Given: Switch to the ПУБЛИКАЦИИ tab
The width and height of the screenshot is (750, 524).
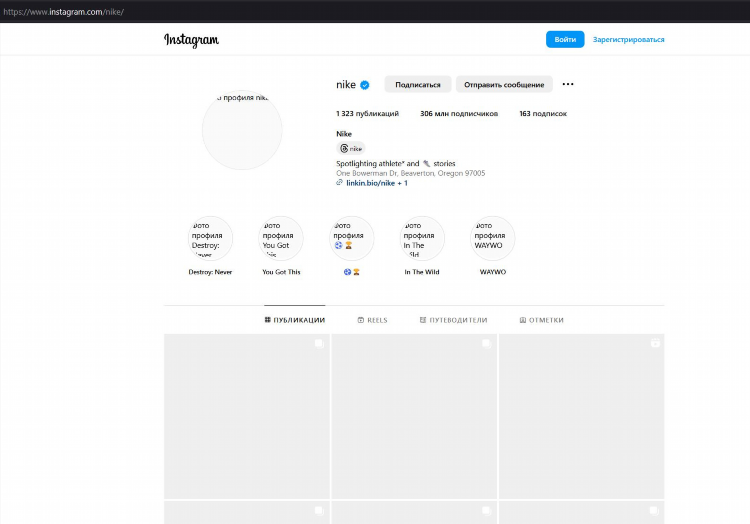Looking at the screenshot, I should tap(295, 320).
